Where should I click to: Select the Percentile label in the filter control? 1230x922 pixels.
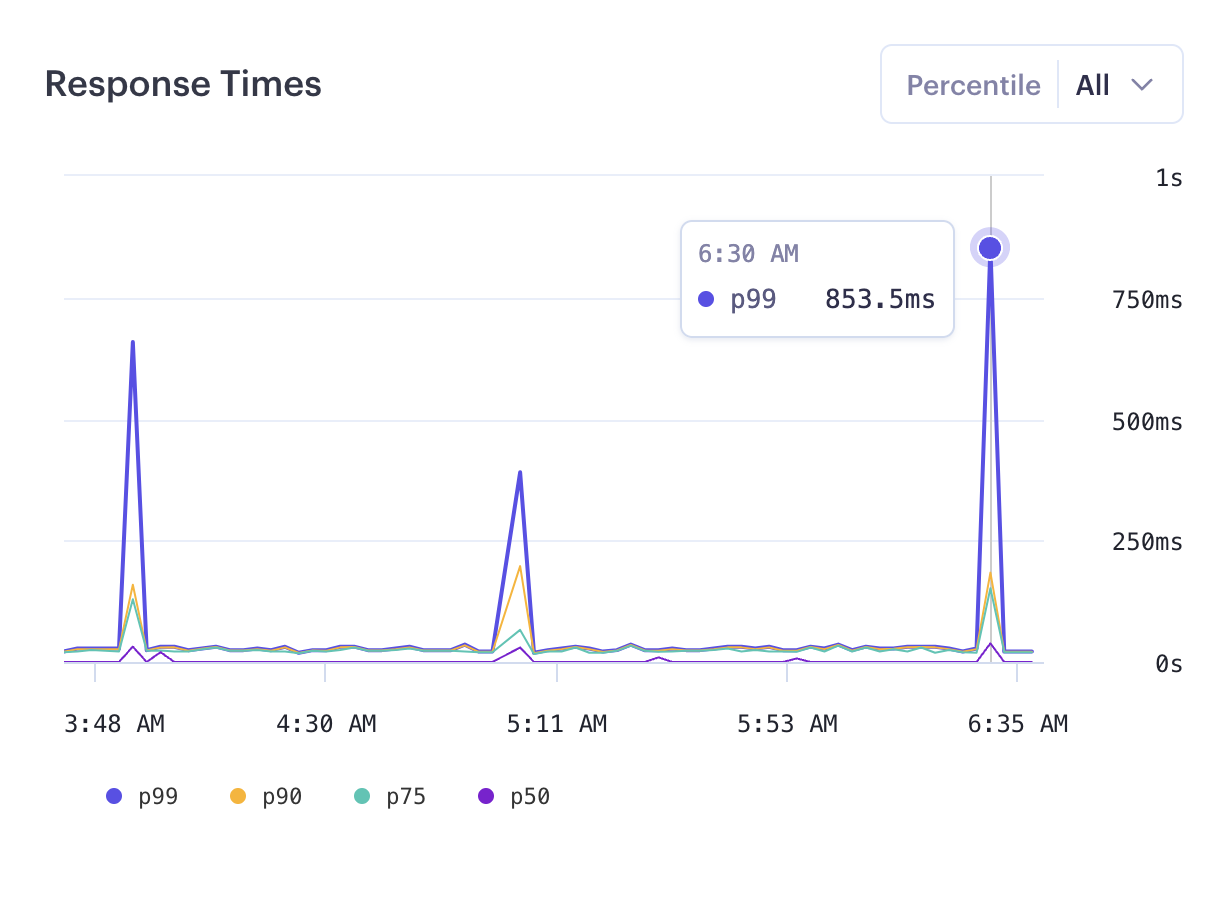point(973,85)
